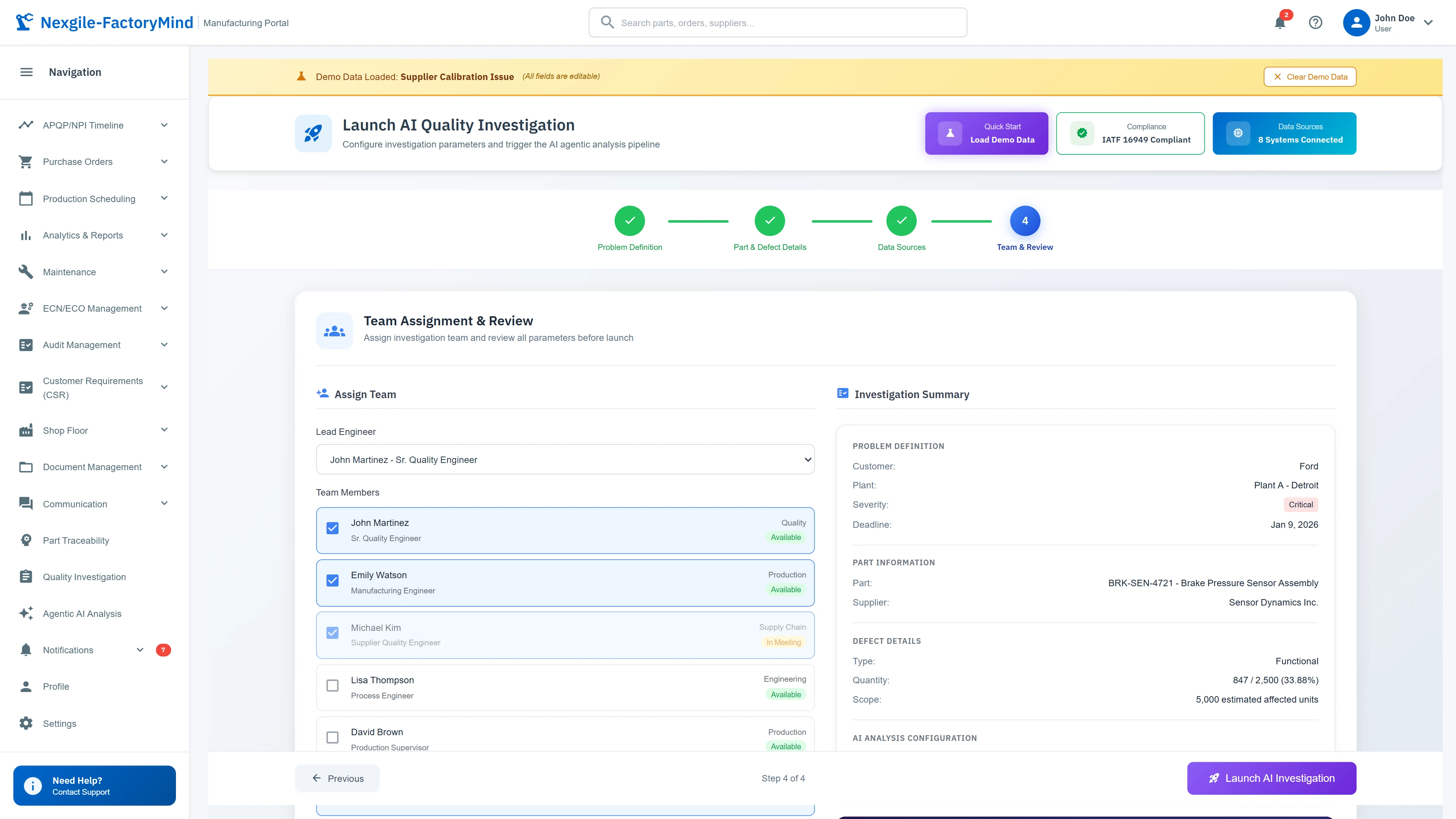Open the Agentic AI Analysis sparkle icon

click(x=26, y=613)
